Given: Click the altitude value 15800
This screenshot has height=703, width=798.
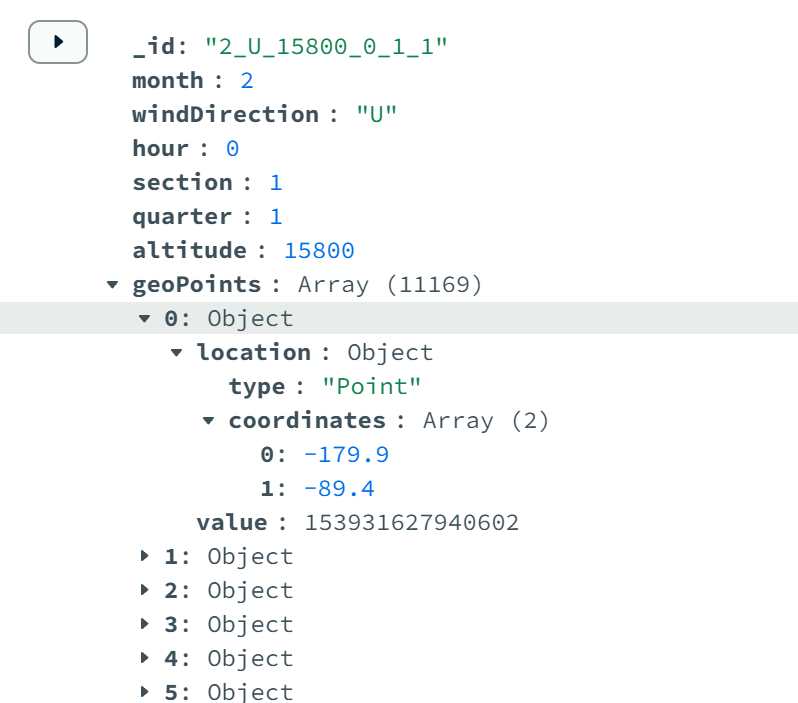Looking at the screenshot, I should [319, 250].
